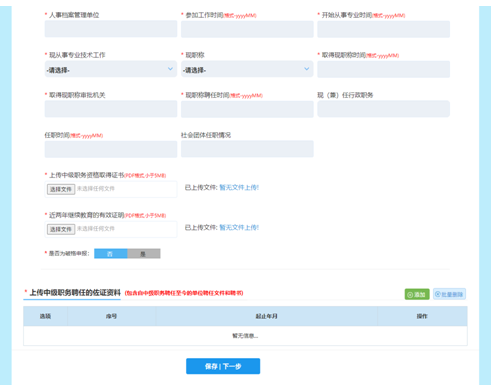Select the 上传中级职务聘任的佐证资料 section tab
This screenshot has height=385, width=491.
(75, 293)
